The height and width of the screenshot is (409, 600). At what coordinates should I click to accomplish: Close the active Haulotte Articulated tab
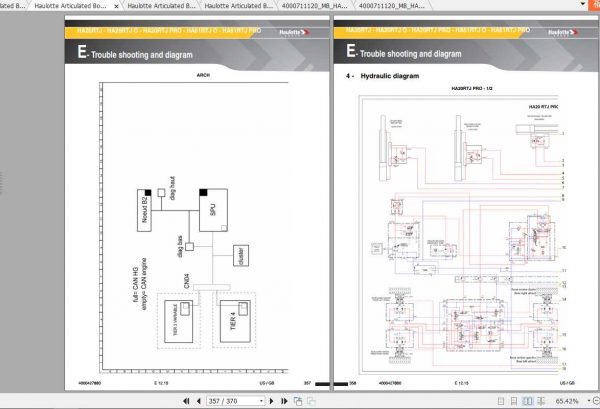pyautogui.click(x=116, y=6)
